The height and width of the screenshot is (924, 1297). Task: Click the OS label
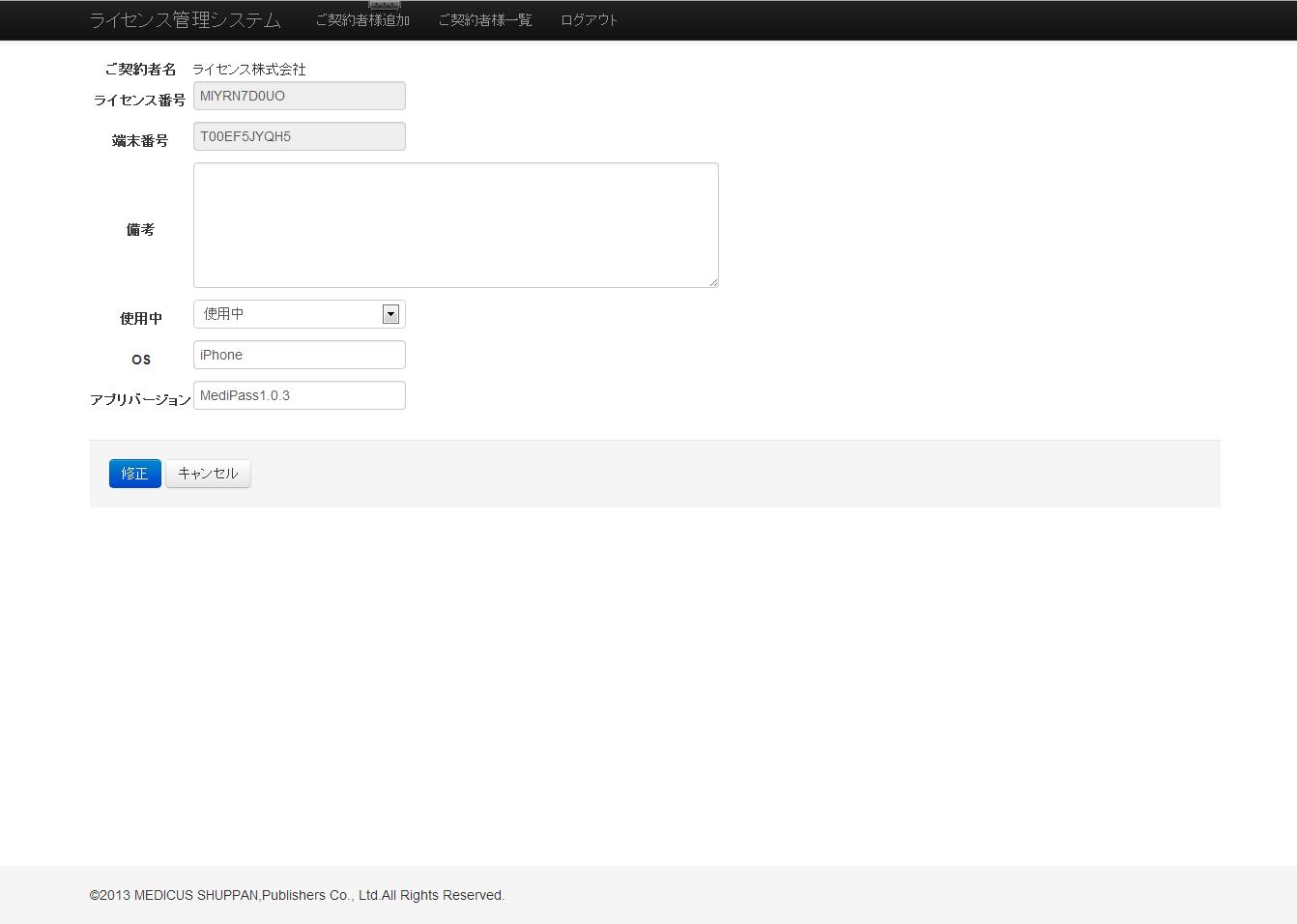[x=141, y=360]
